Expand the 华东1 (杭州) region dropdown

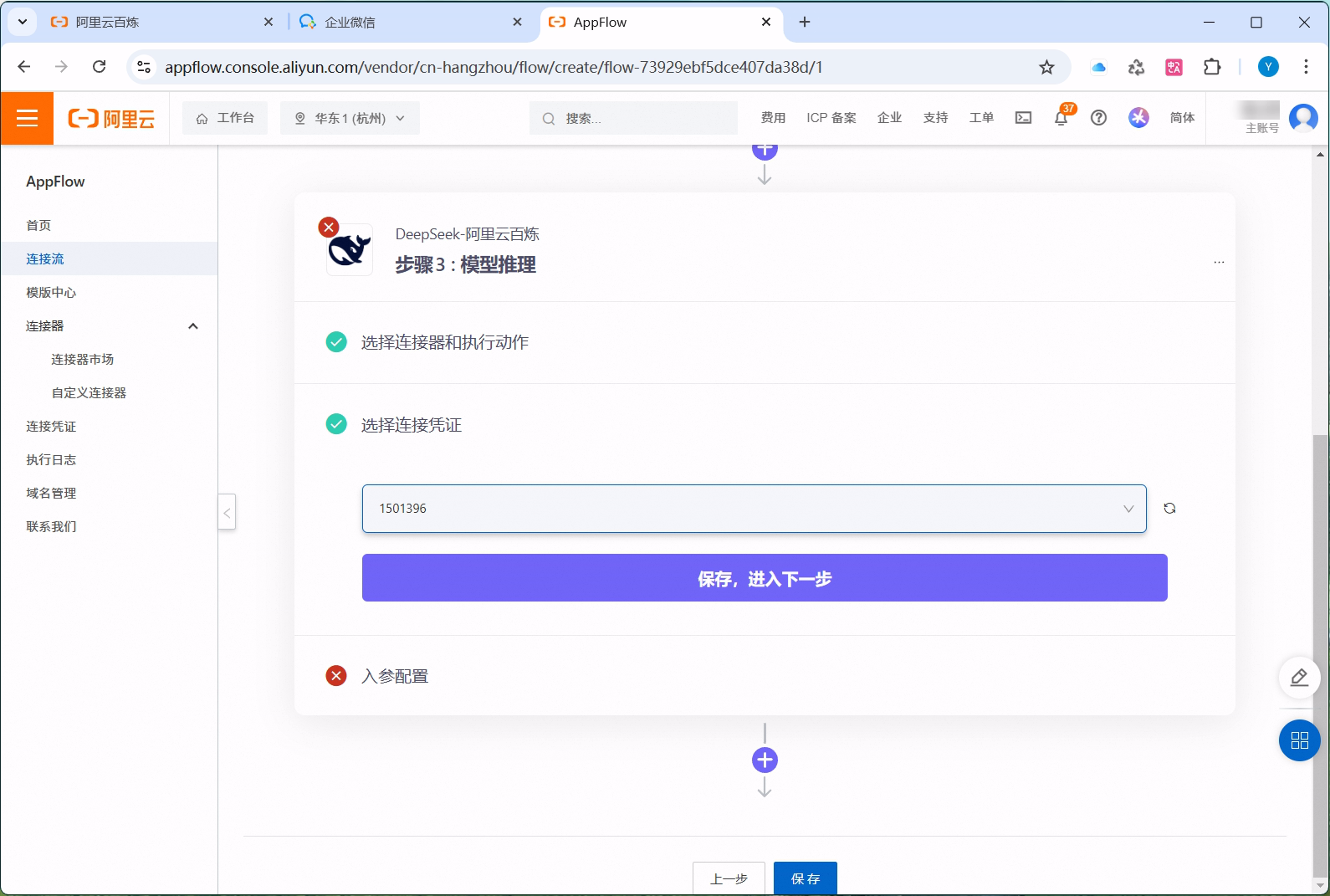pyautogui.click(x=350, y=118)
